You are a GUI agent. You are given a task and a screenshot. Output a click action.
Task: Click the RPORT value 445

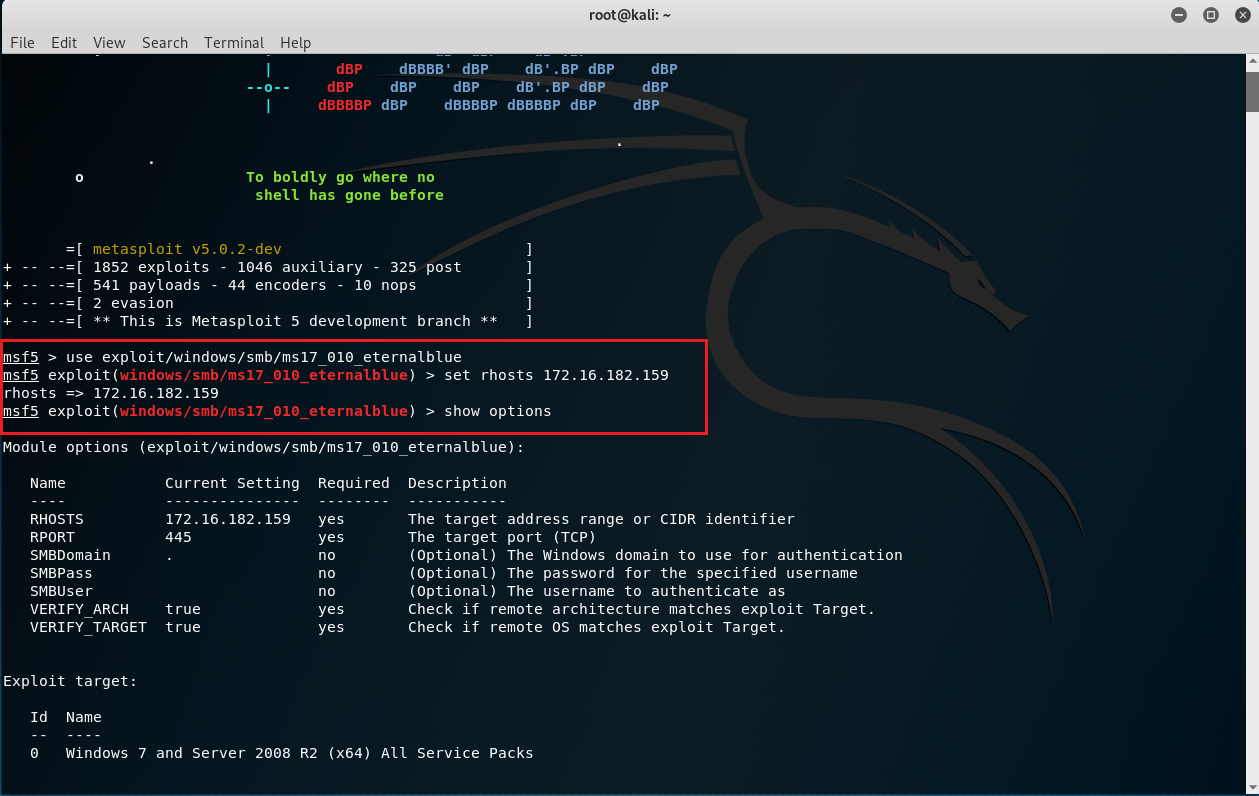point(178,537)
